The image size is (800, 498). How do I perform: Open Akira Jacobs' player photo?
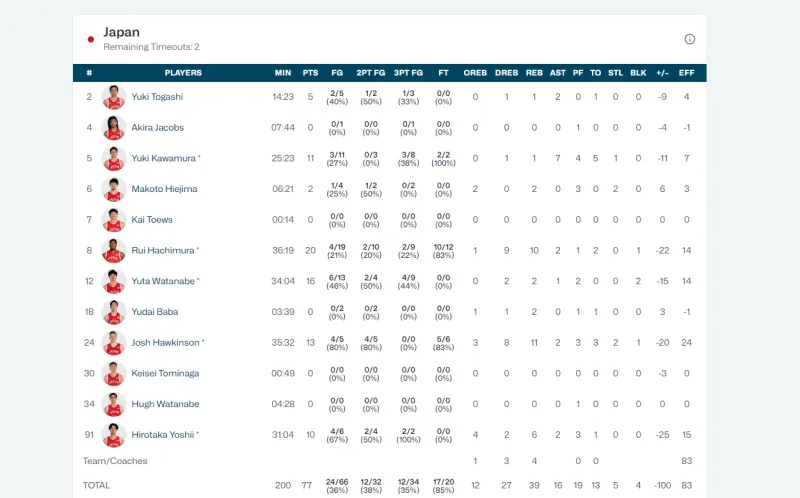[114, 128]
